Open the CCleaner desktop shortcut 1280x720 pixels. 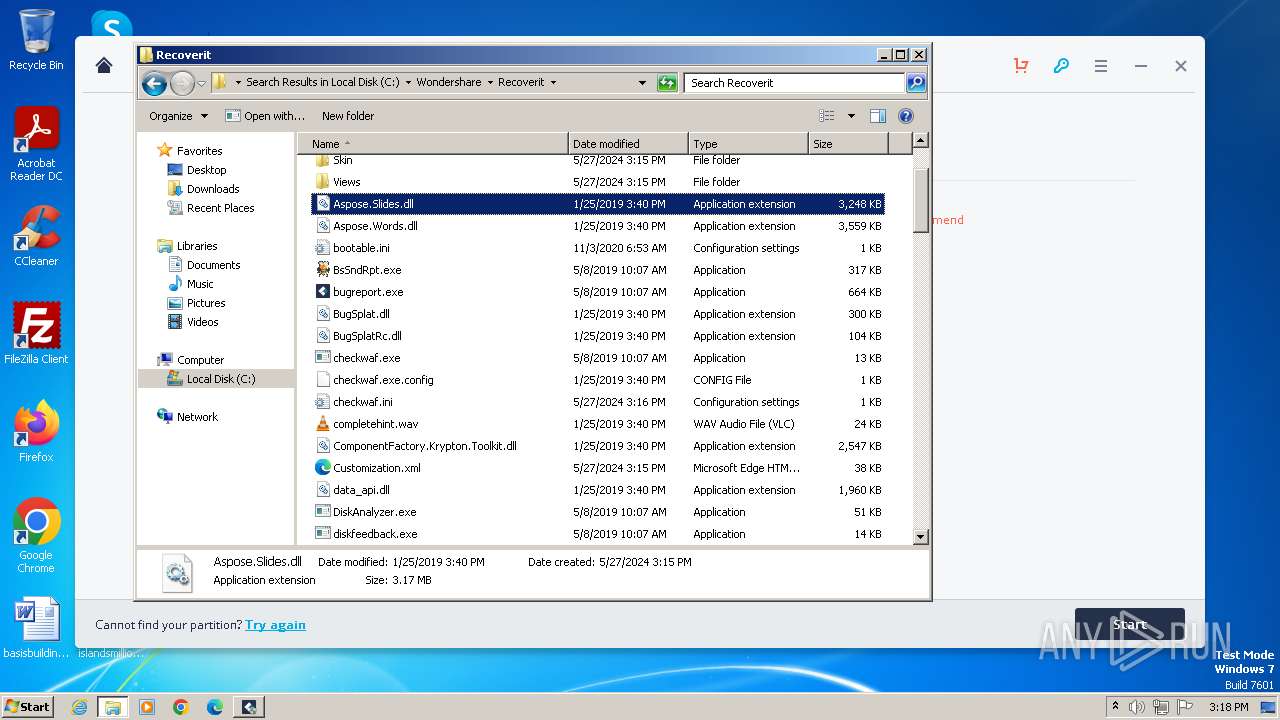36,236
